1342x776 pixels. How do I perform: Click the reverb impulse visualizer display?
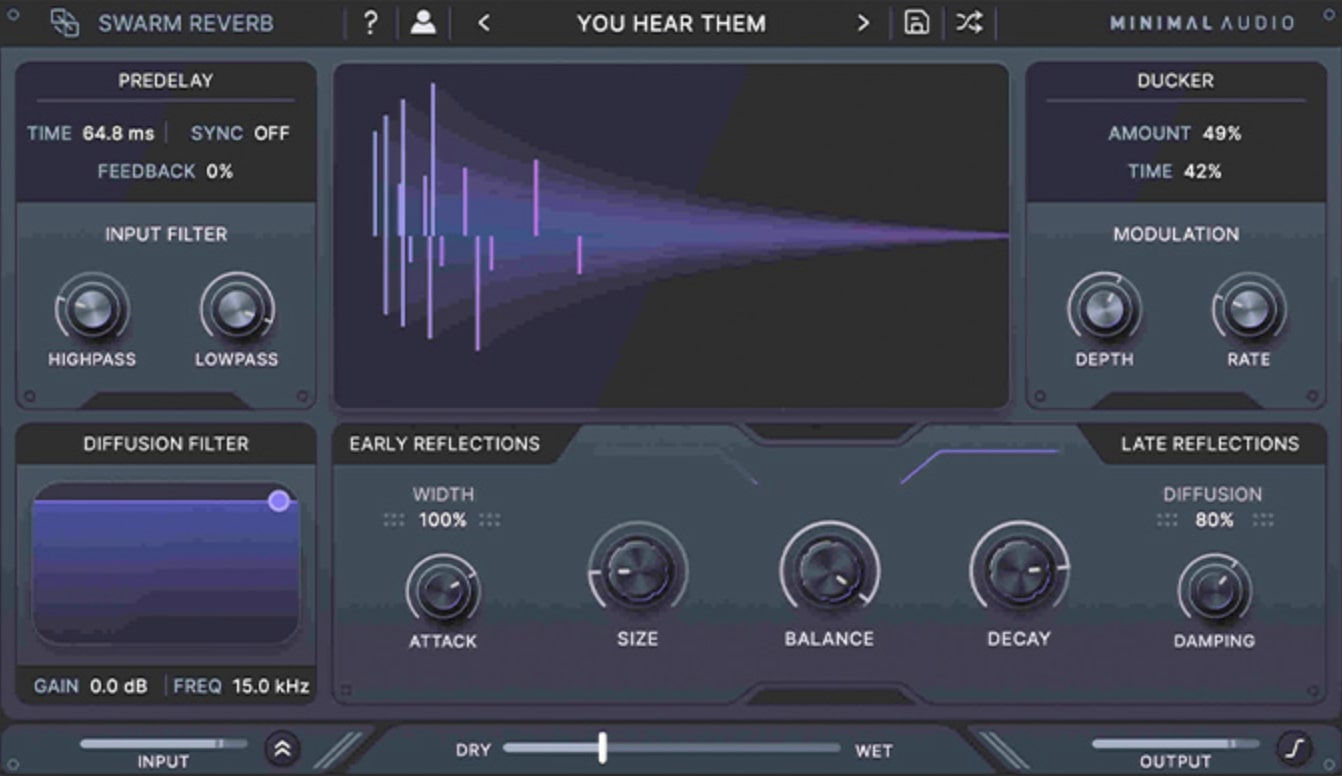[671, 236]
